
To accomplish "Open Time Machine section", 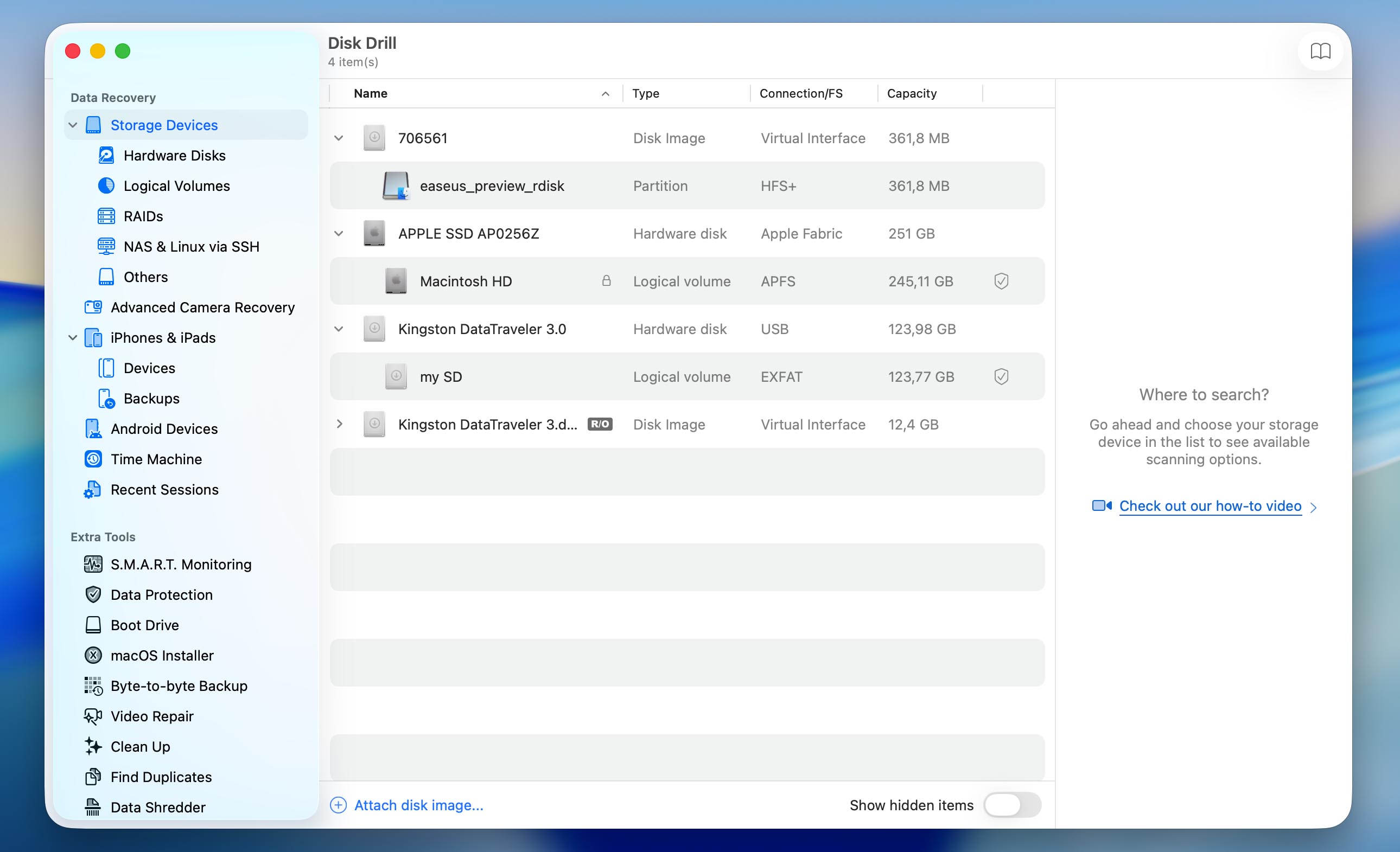I will click(x=156, y=459).
